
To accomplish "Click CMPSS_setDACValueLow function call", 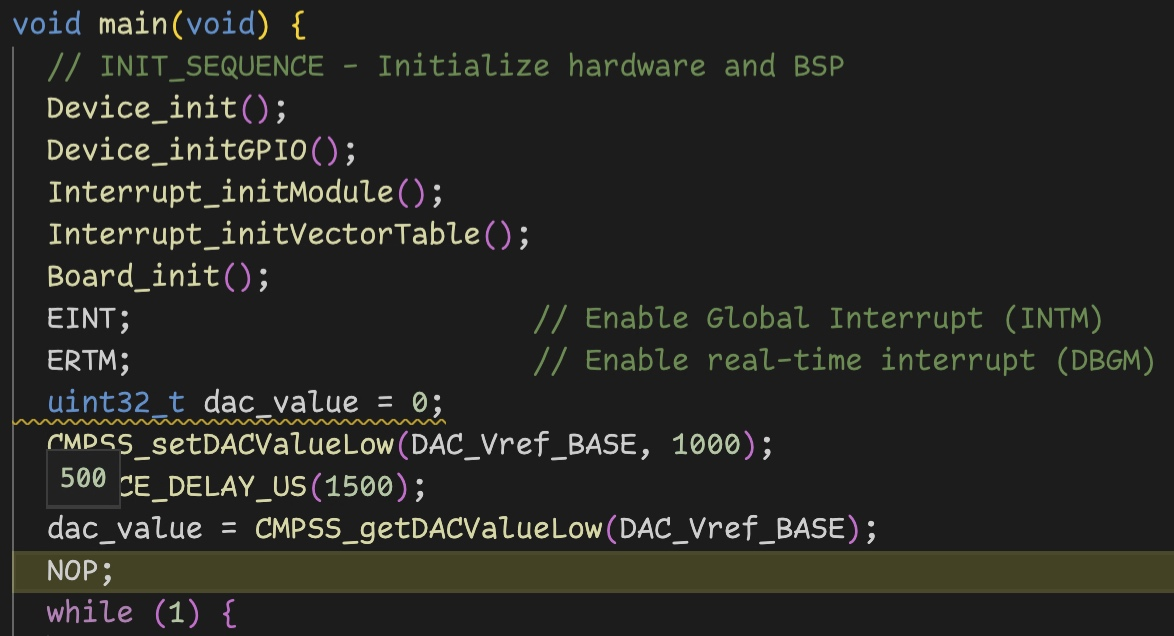I will 221,444.
